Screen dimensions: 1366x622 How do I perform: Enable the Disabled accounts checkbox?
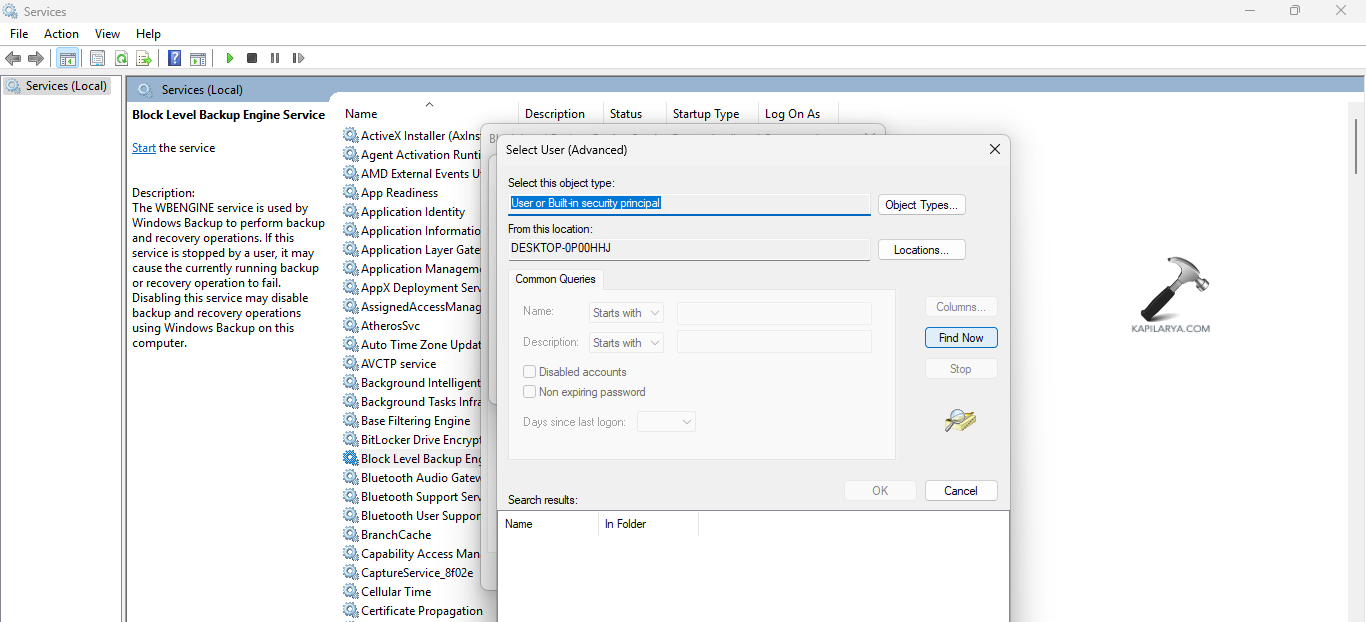click(530, 372)
